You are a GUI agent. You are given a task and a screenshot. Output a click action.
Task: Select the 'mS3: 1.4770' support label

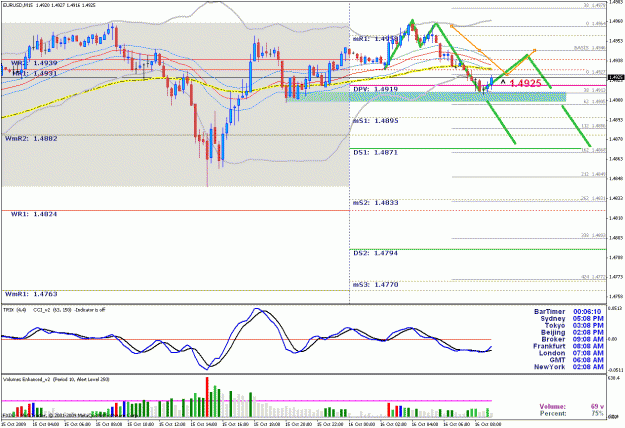click(375, 285)
